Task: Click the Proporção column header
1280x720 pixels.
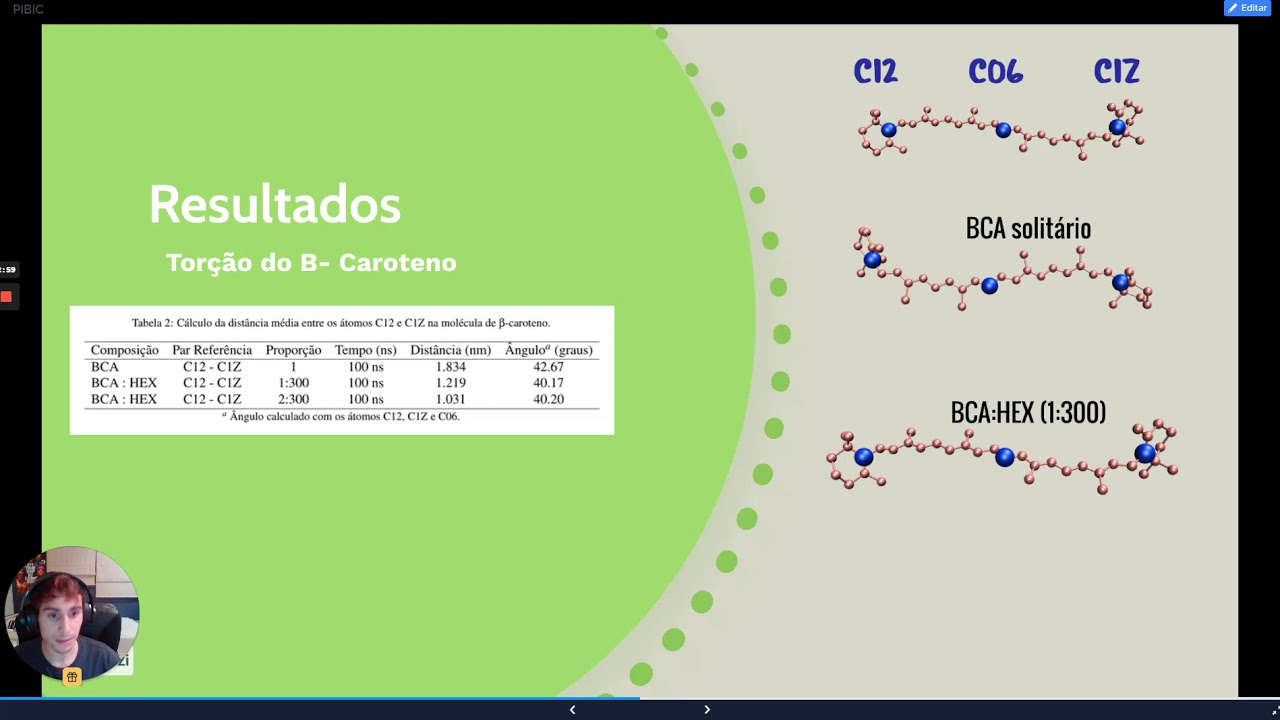Action: (x=293, y=350)
